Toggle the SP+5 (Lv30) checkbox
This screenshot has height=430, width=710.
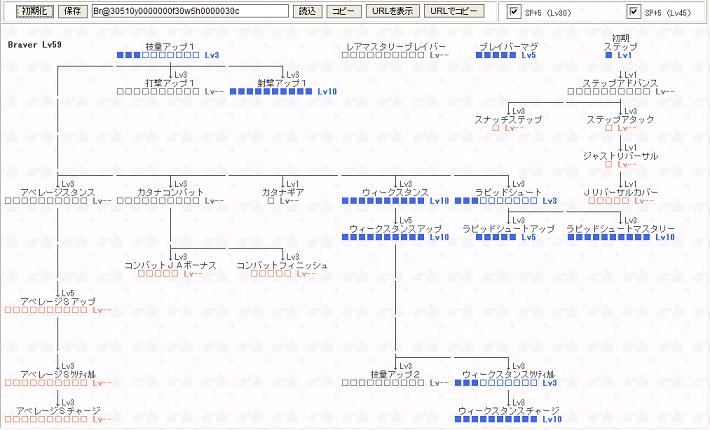pyautogui.click(x=513, y=11)
